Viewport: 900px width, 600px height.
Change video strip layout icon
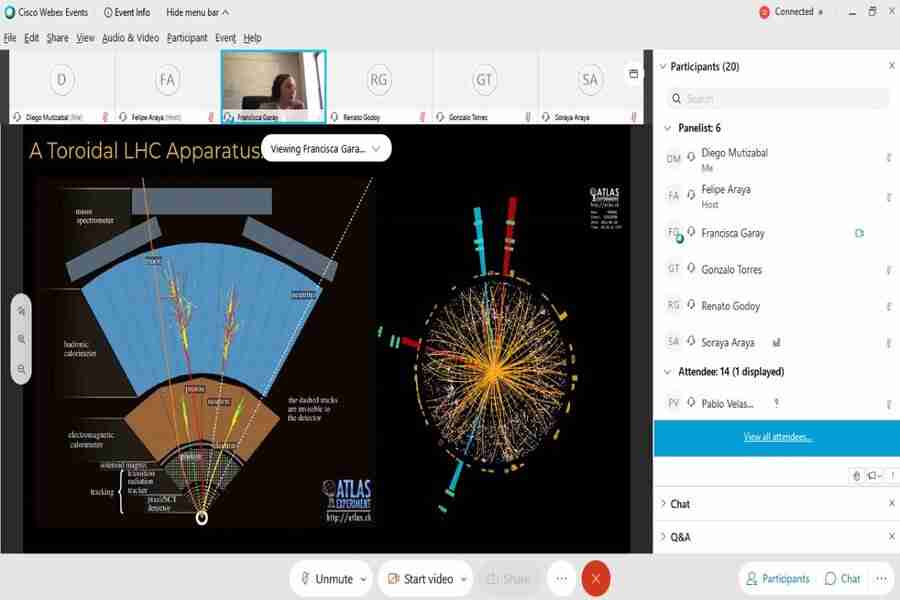[x=634, y=73]
